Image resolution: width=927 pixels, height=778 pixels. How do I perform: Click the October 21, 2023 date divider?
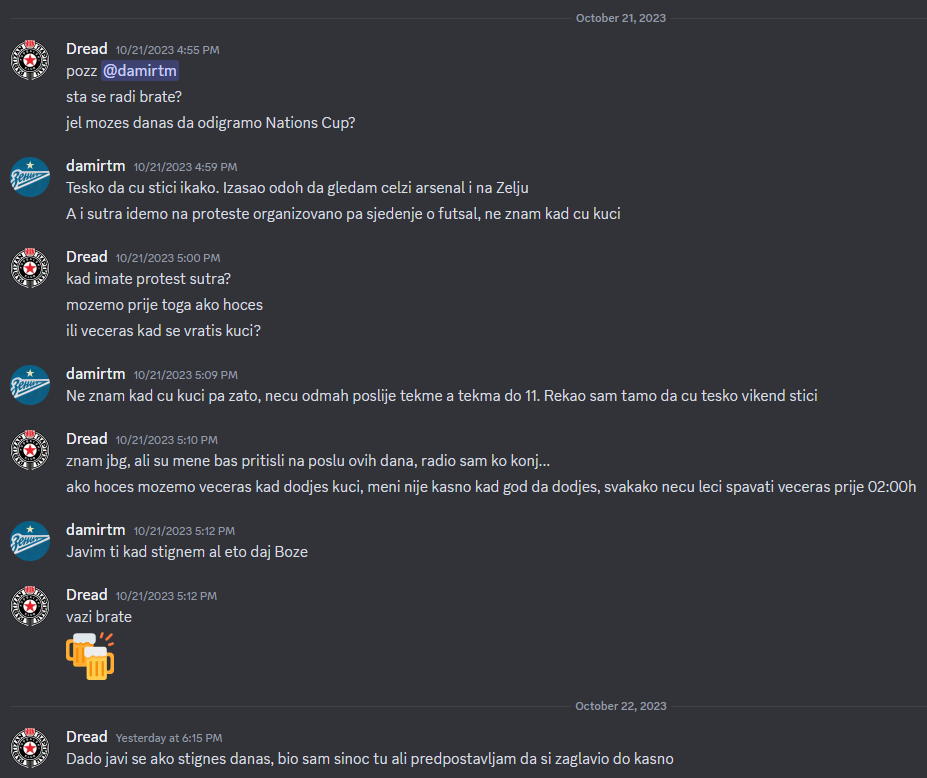coord(621,18)
